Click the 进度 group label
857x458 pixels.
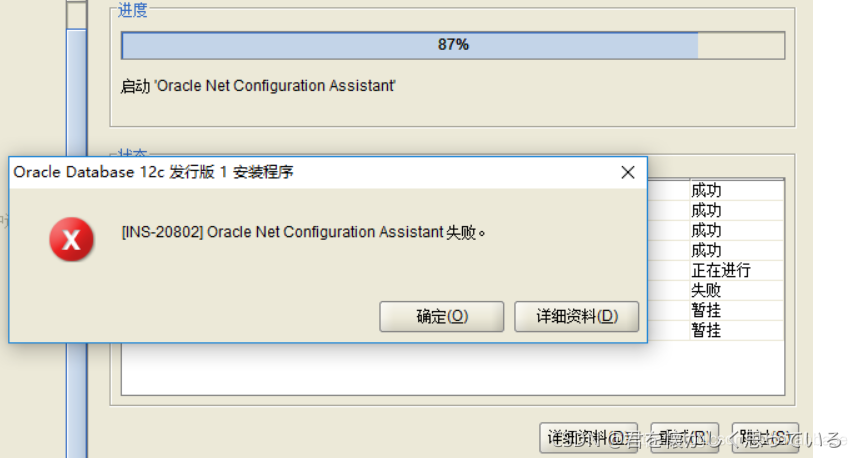pyautogui.click(x=132, y=10)
